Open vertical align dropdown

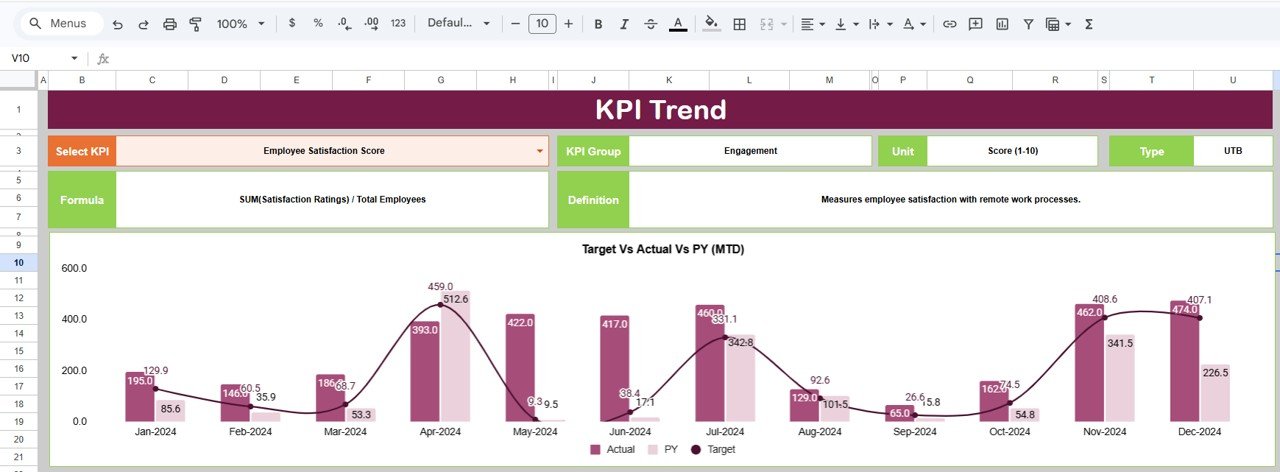pyautogui.click(x=846, y=23)
